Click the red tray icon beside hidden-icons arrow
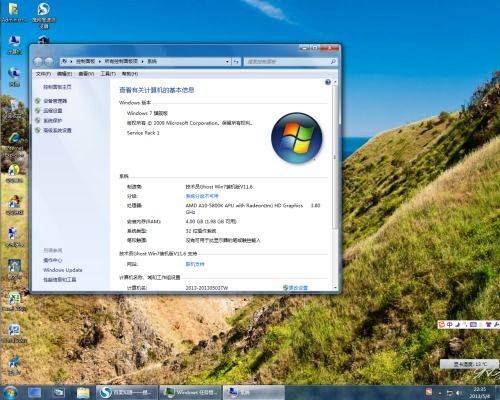This screenshot has width=500, height=400. point(429,391)
